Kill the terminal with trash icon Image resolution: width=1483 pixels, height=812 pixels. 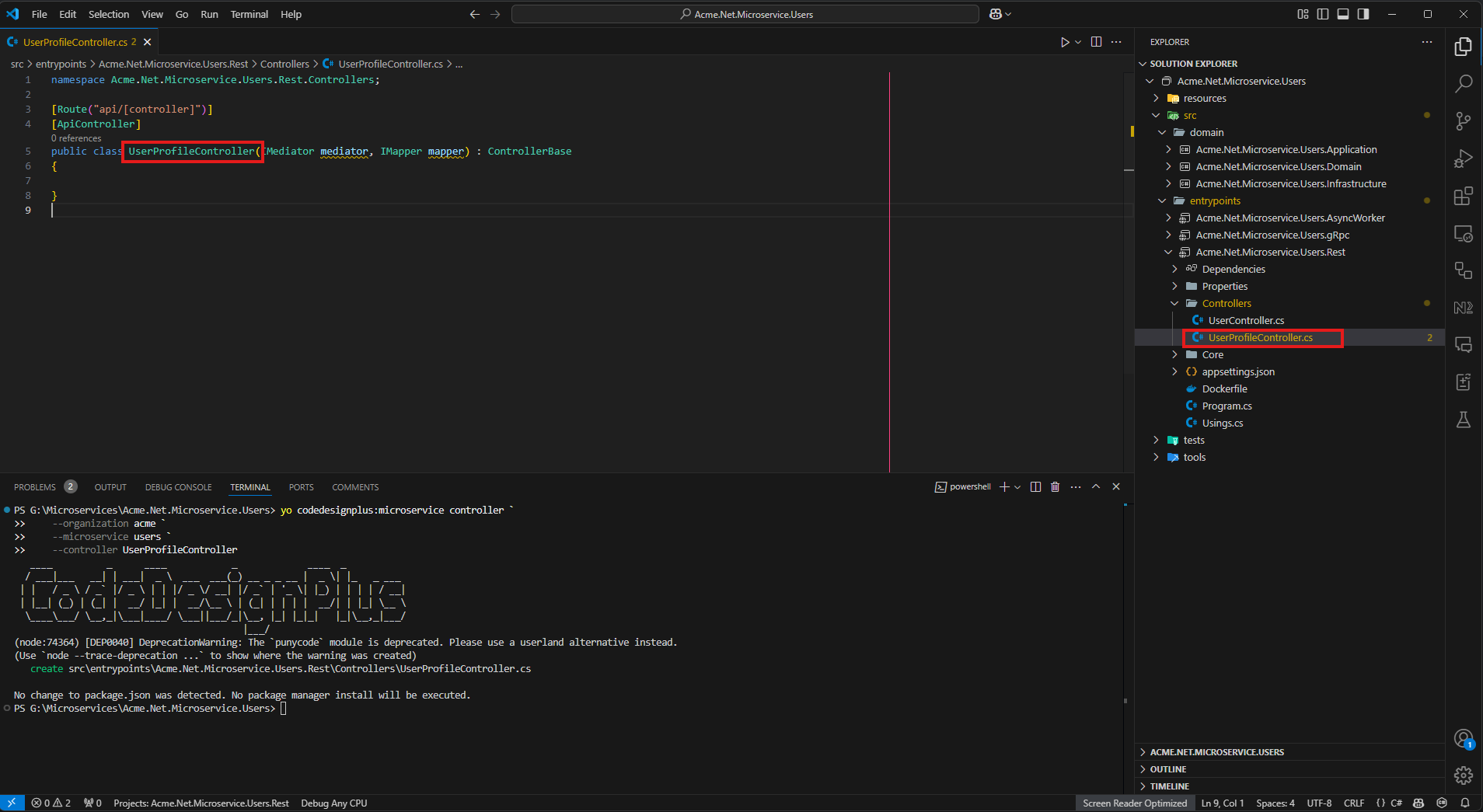coord(1055,486)
